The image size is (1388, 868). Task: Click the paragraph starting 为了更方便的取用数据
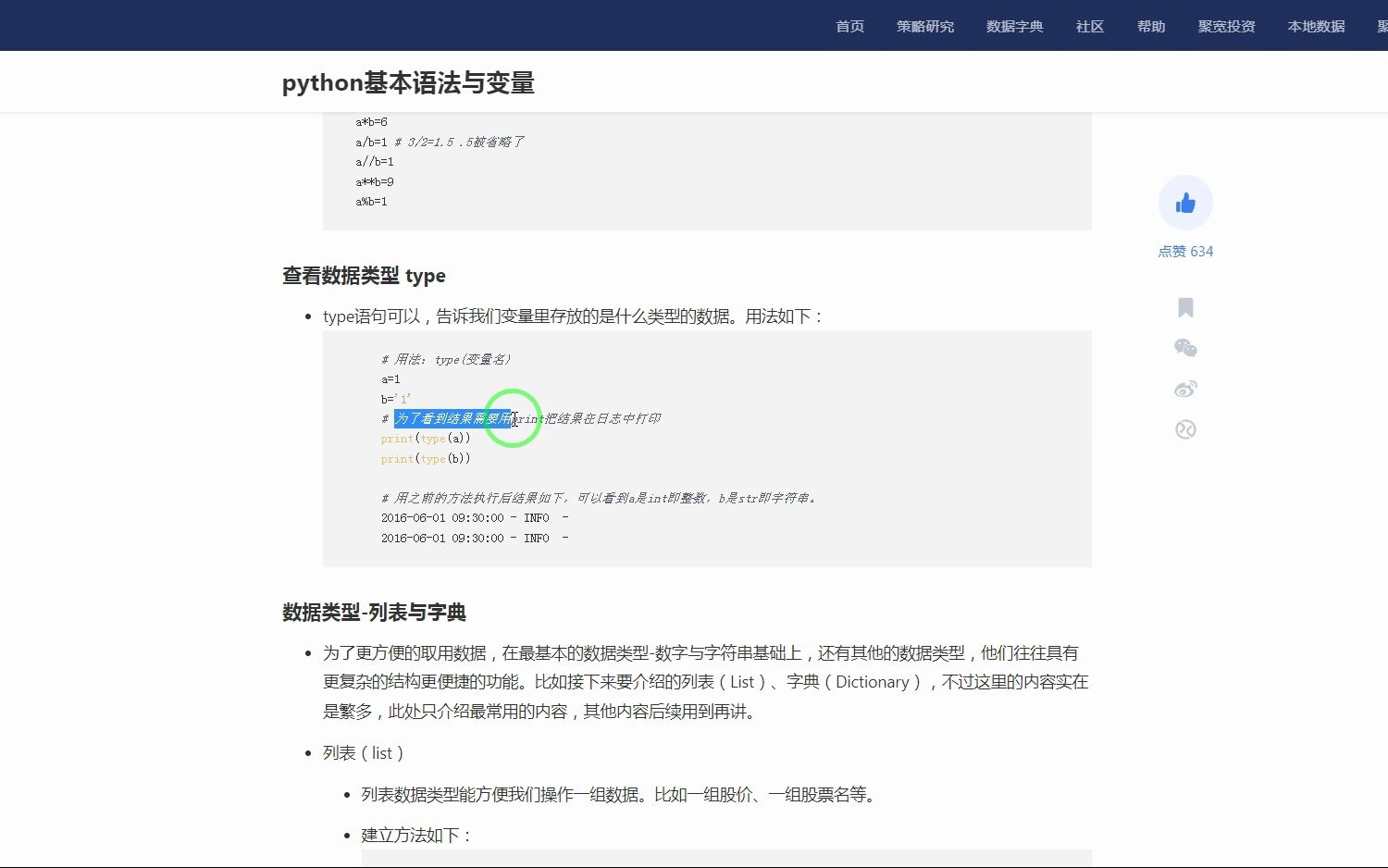click(706, 682)
